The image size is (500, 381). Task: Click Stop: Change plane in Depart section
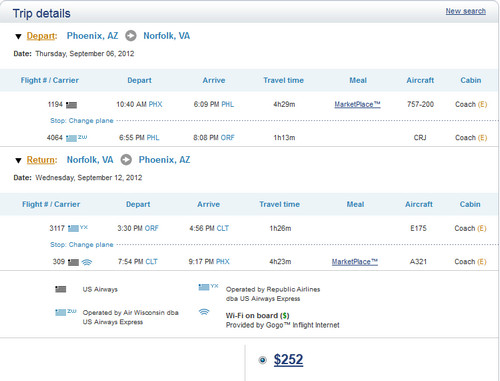[82, 121]
